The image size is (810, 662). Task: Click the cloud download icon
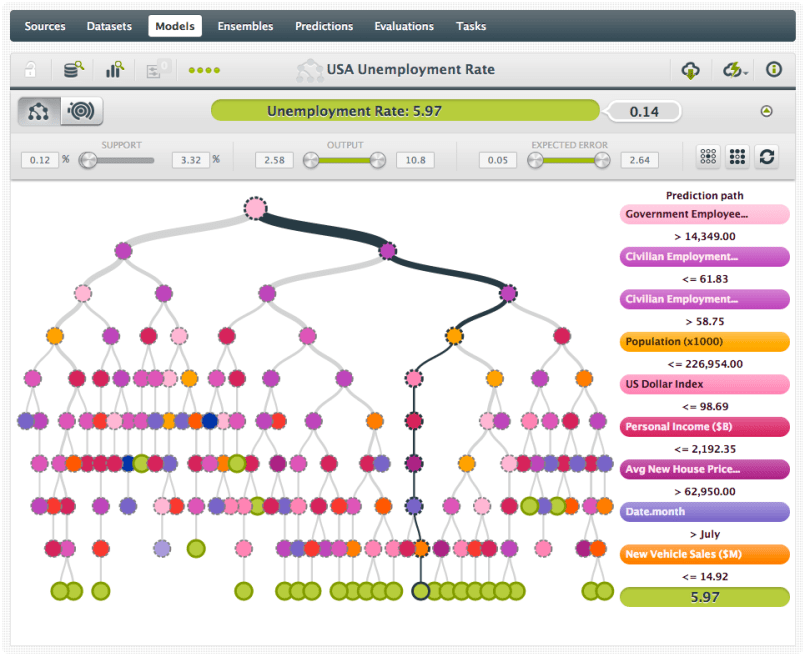point(690,70)
